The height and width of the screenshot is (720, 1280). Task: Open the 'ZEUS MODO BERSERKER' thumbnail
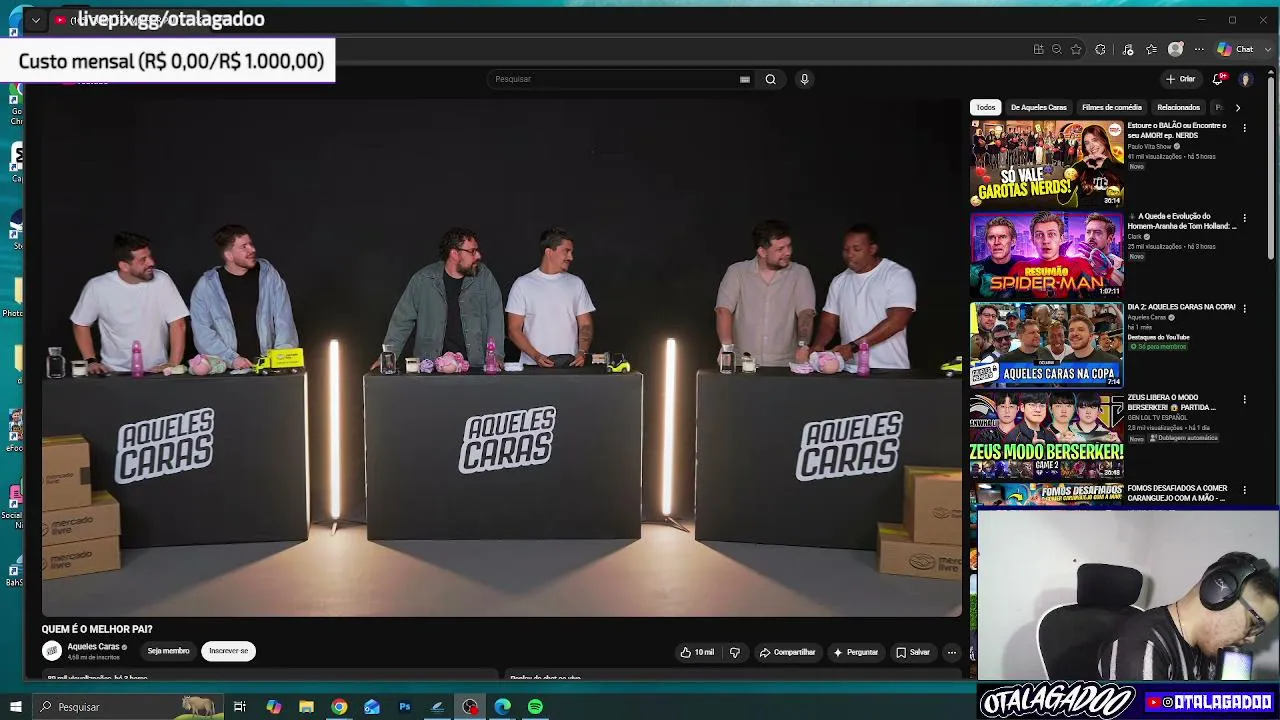[1047, 435]
